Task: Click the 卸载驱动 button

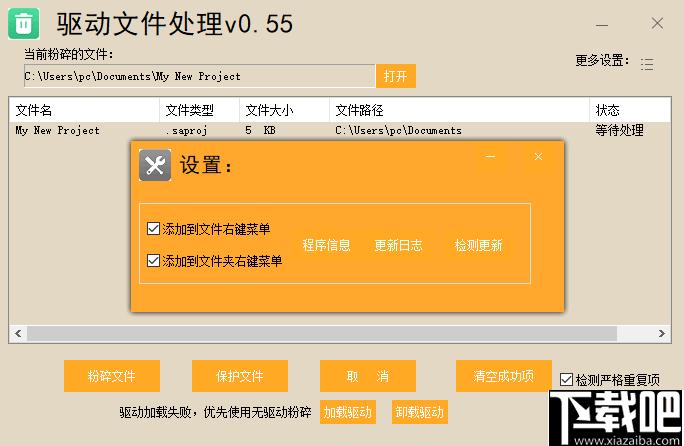Action: (420, 412)
